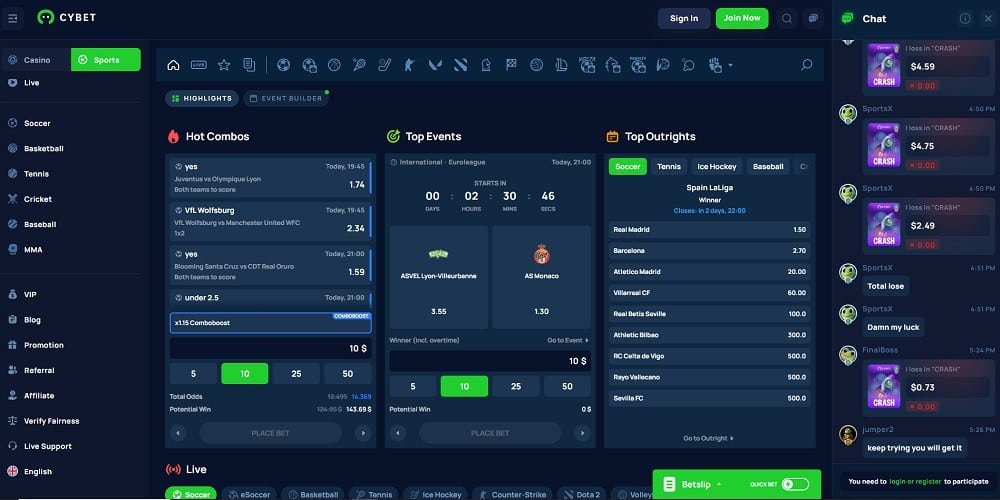Image resolution: width=1000 pixels, height=500 pixels.
Task: Open favorites star icon
Action: tap(224, 65)
